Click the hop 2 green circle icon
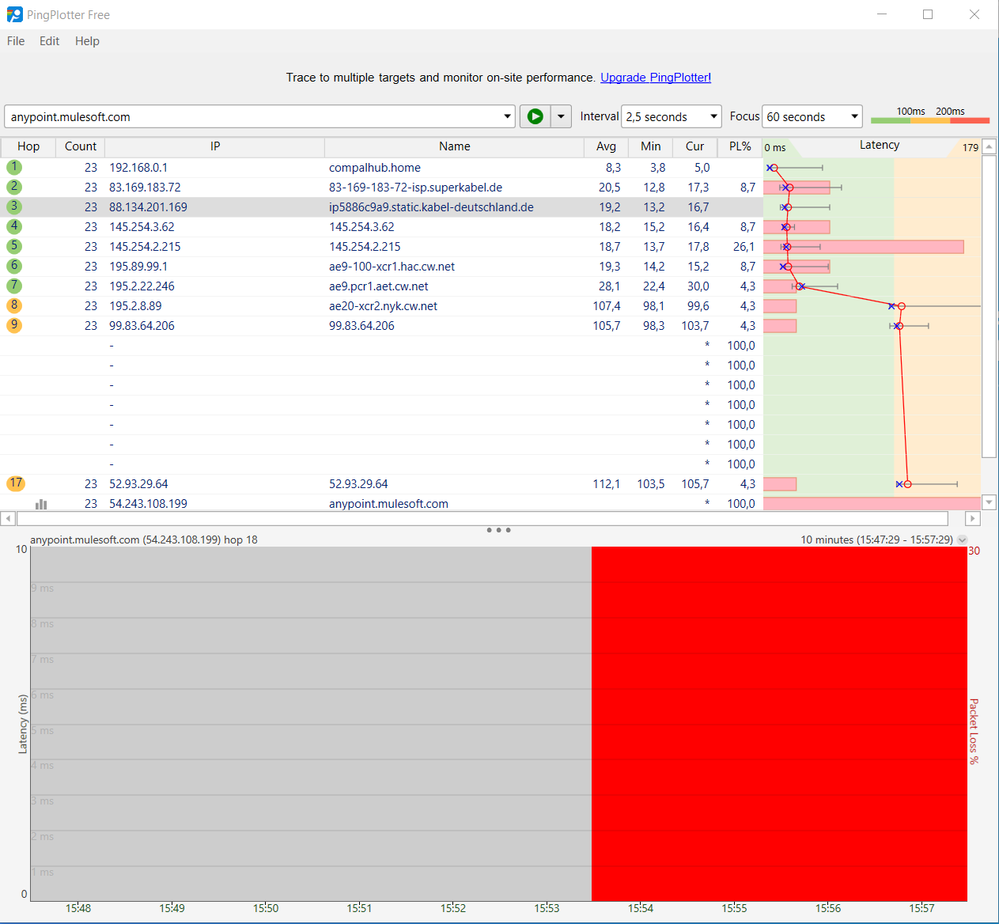The height and width of the screenshot is (924, 999). pos(14,187)
